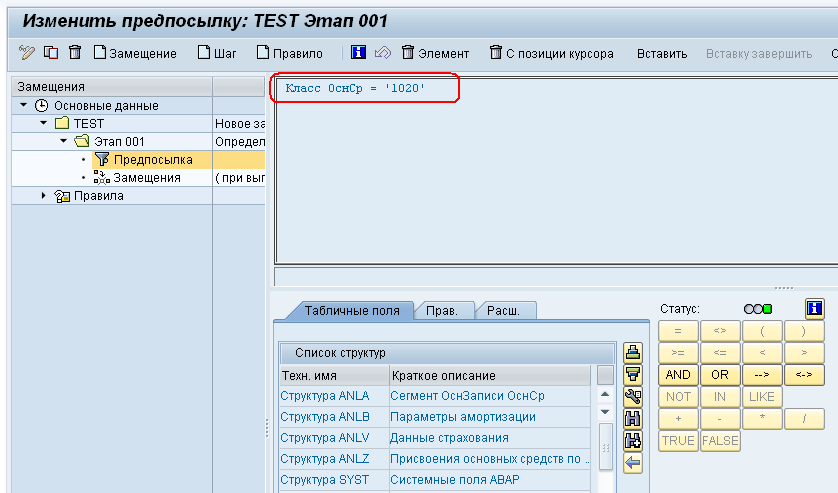
Task: Click the <> not-equal operator button
Action: pos(720,331)
